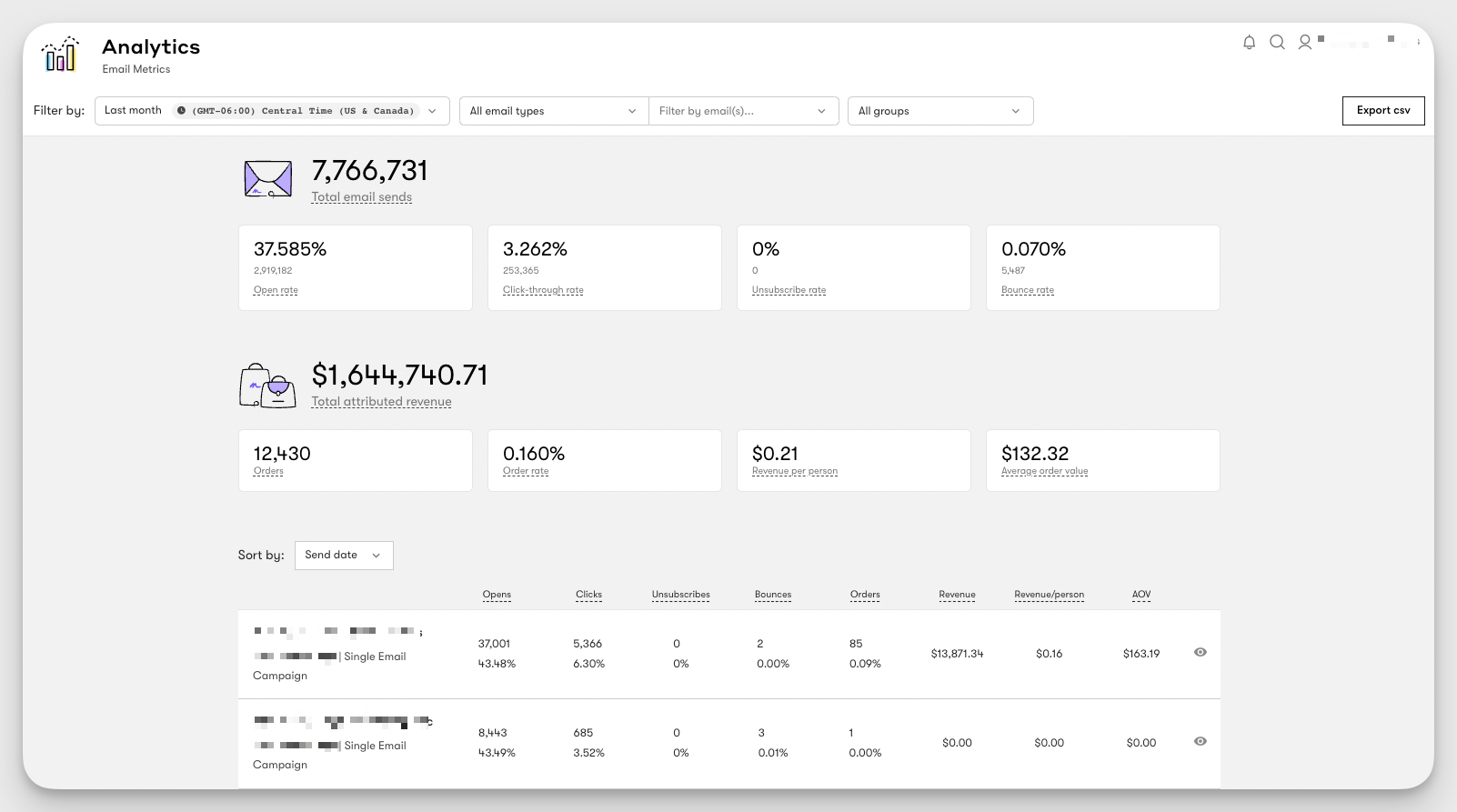Screen dimensions: 1457x812
Task: Click the 685 clicks cell
Action: [583, 733]
